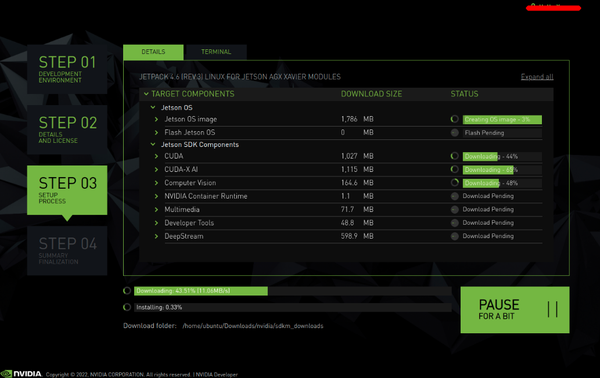Collapse the Target Components section
Screen dimensions: 600x378
(146, 94)
